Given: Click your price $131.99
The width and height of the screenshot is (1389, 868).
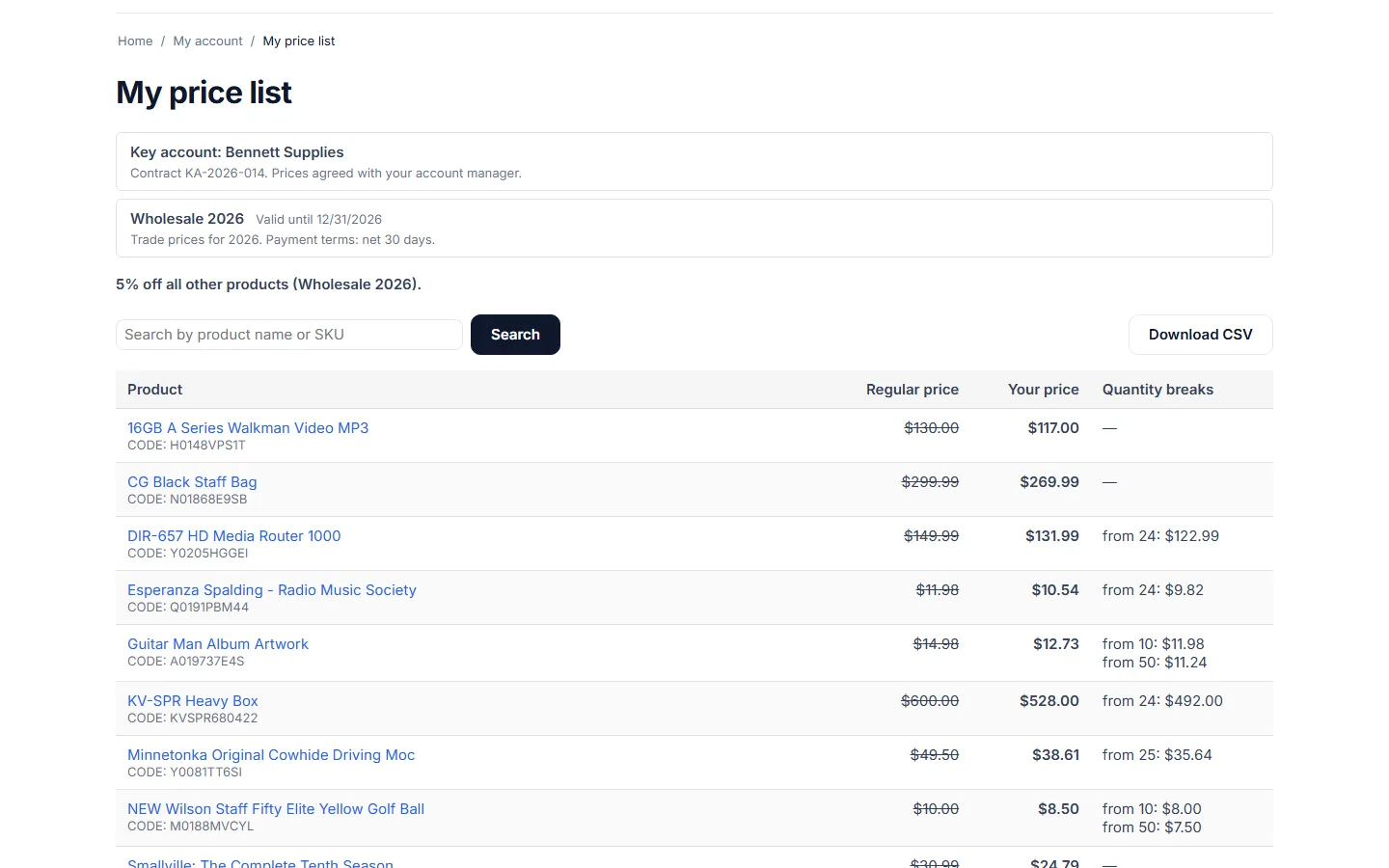Looking at the screenshot, I should point(1052,536).
